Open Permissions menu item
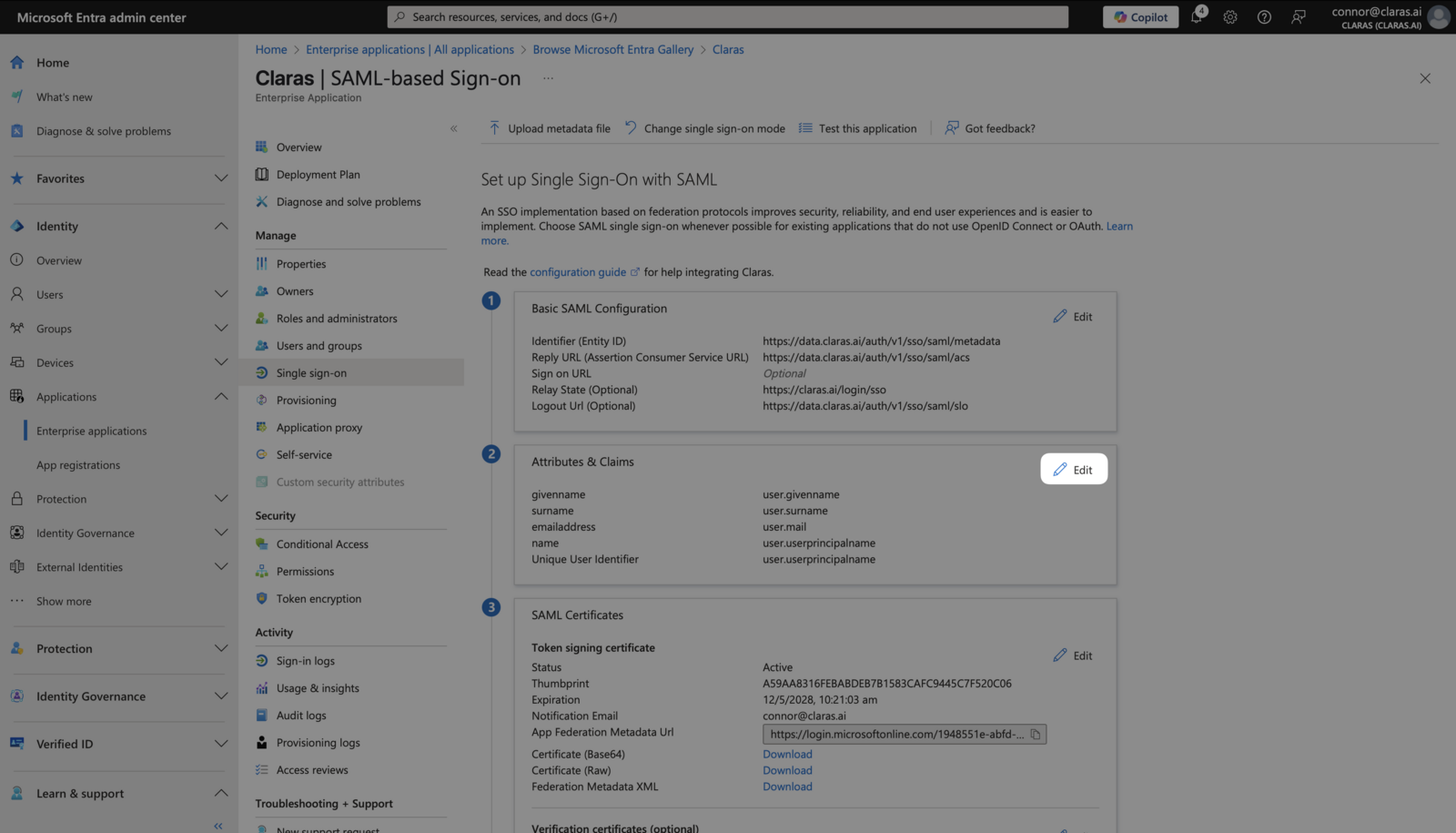This screenshot has width=1456, height=833. [305, 571]
